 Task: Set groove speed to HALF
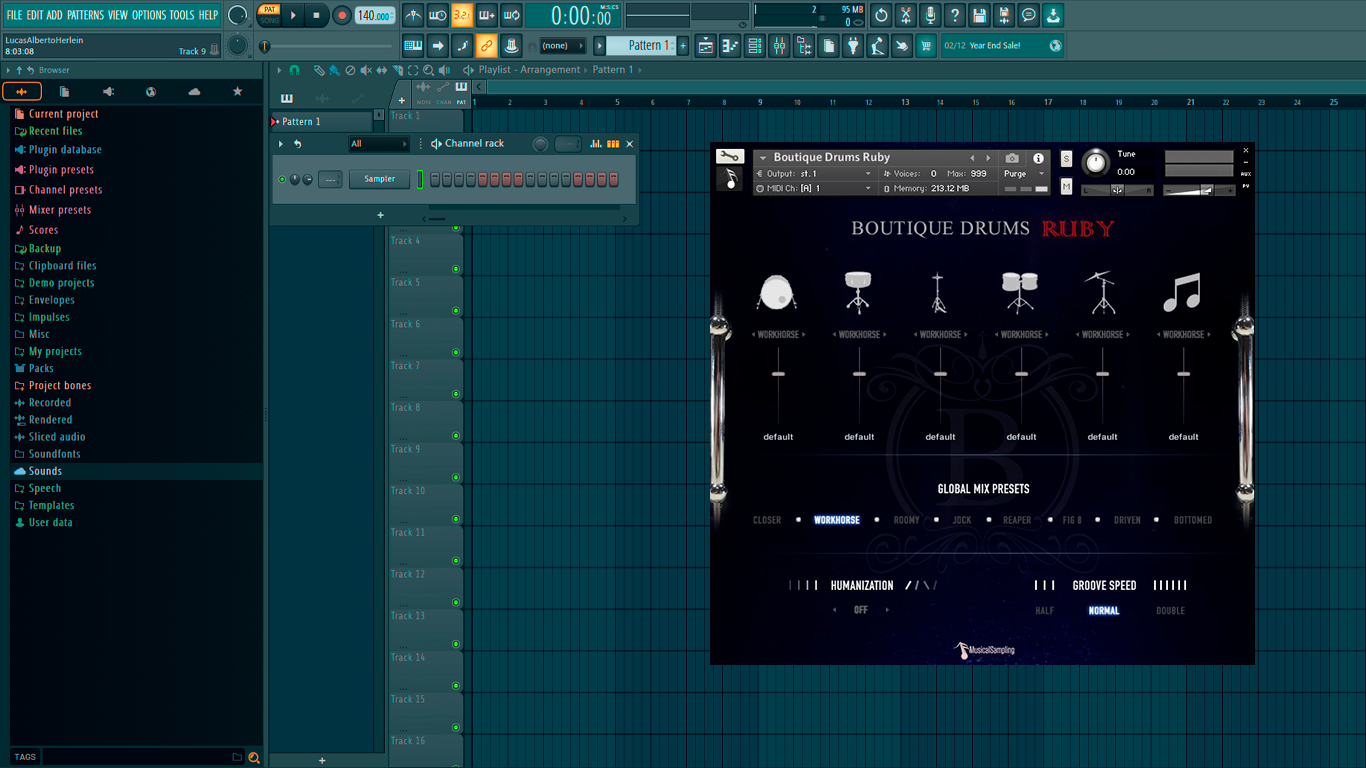[1044, 611]
